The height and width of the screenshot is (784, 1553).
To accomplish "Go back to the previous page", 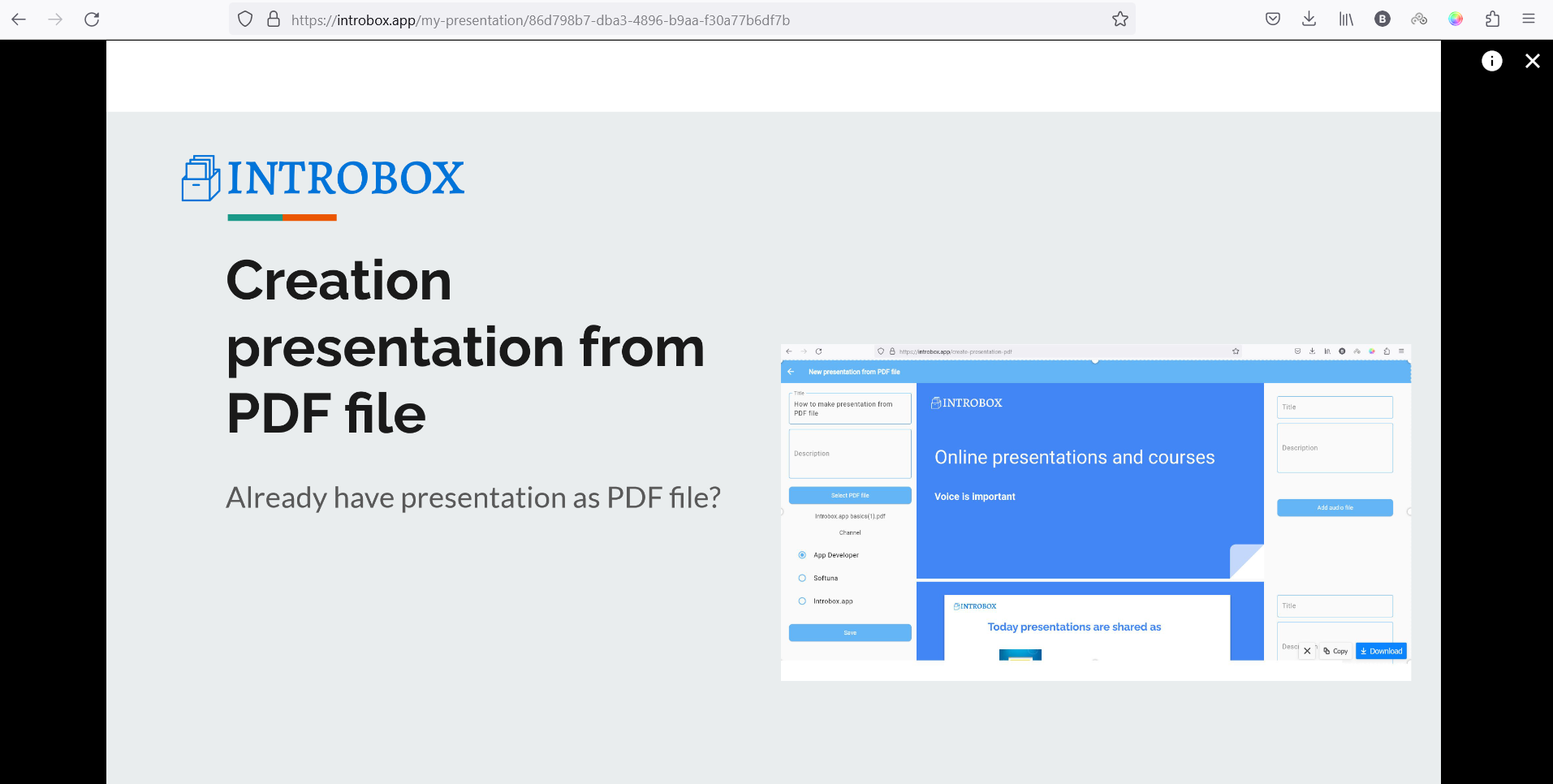I will coord(19,19).
